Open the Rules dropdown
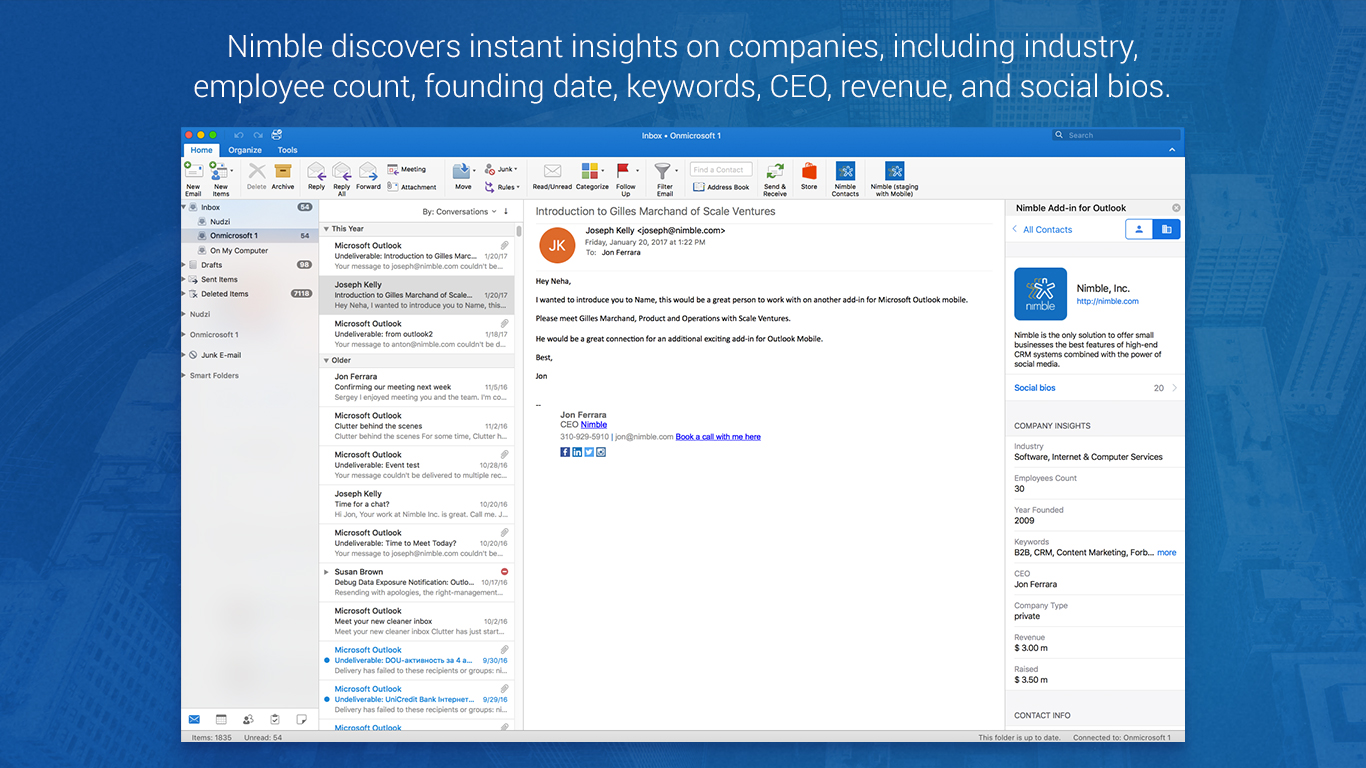The image size is (1366, 768). [502, 186]
